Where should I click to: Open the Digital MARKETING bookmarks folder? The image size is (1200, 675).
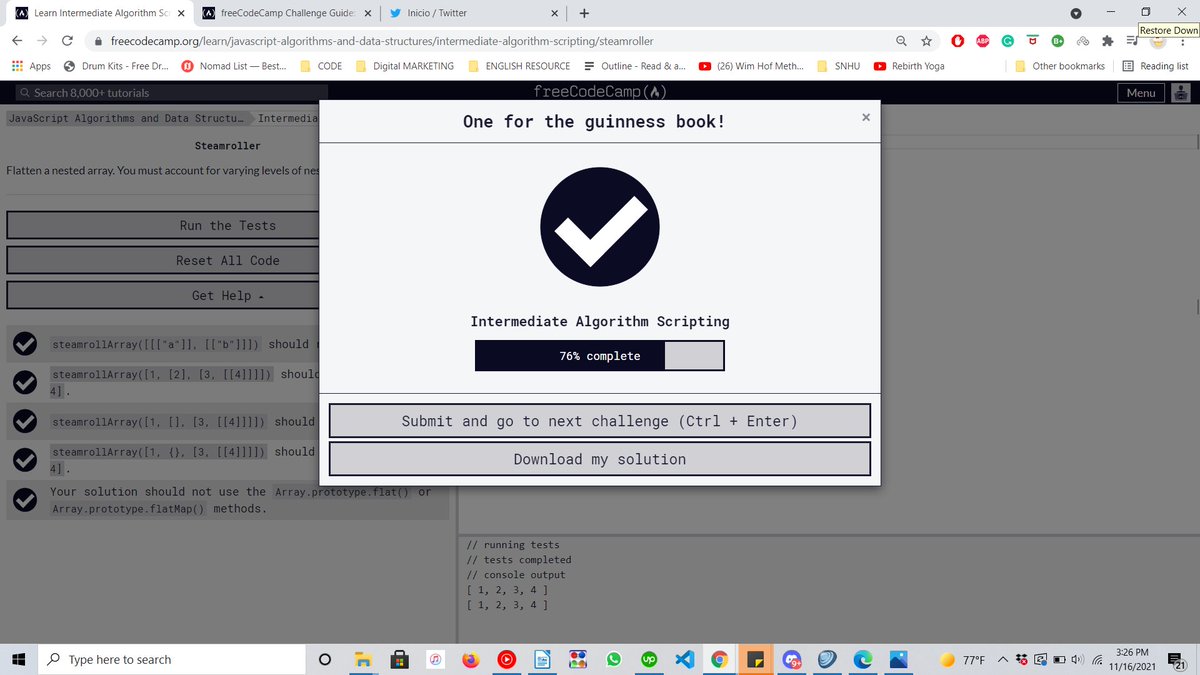(404, 66)
